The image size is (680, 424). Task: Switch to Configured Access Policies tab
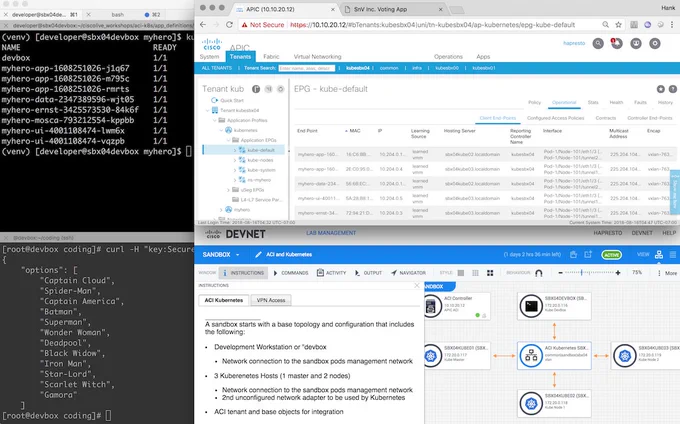coord(556,118)
